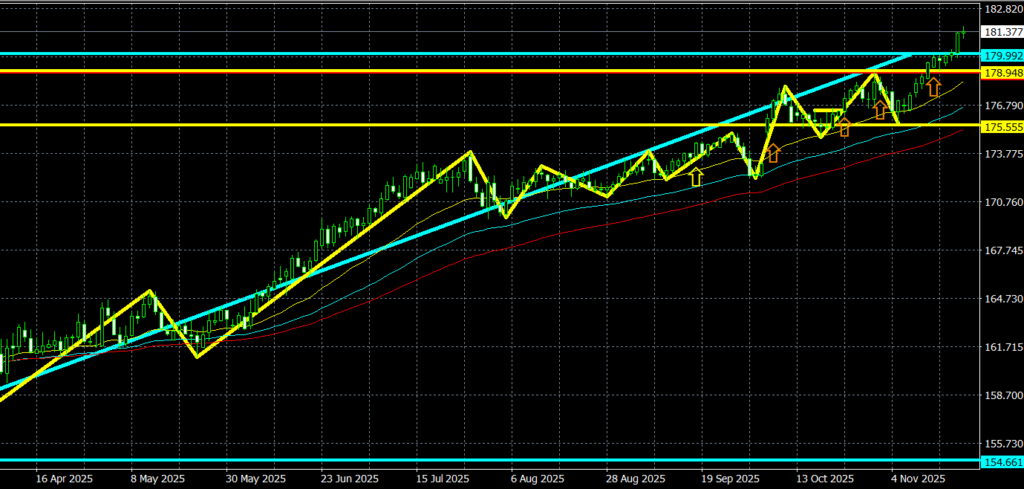Select orange arrow just below the late-October peak

click(x=880, y=109)
